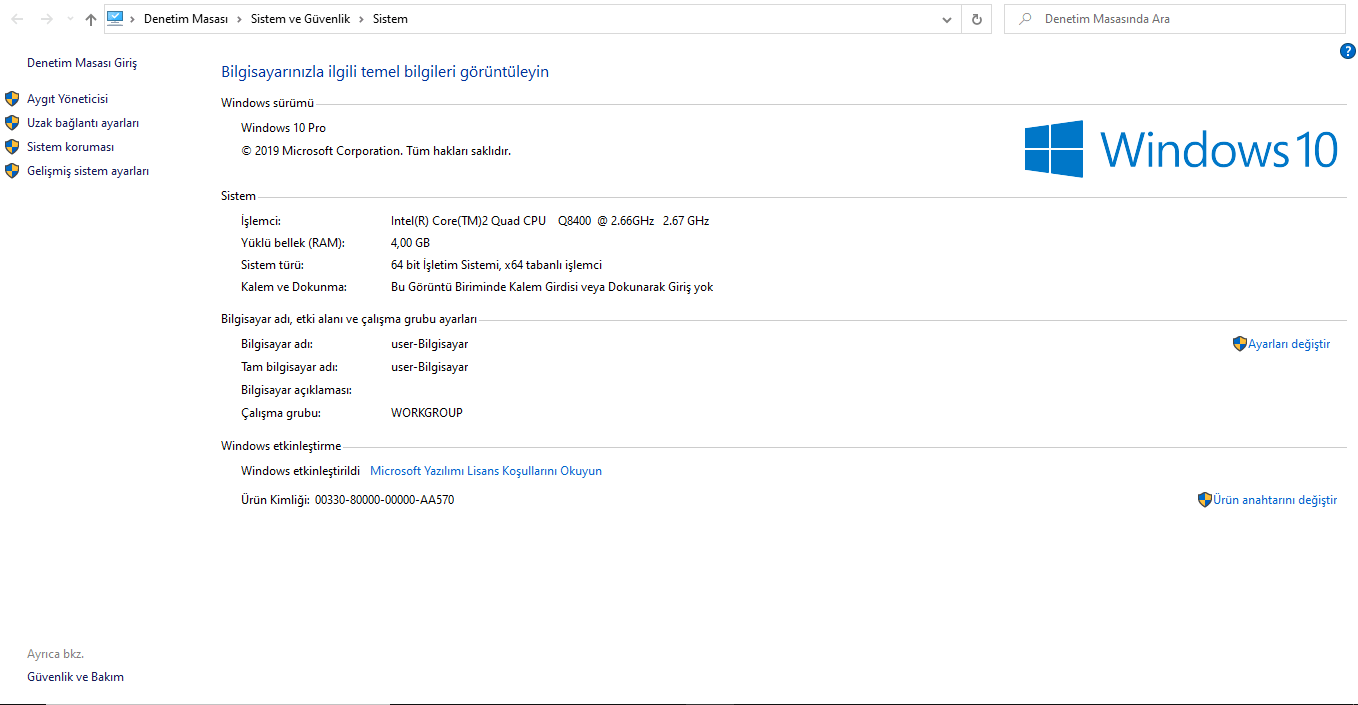Screen dimensions: 1358x705
Task: Expand chevron after Denetim Masası breadcrumb
Action: point(239,19)
